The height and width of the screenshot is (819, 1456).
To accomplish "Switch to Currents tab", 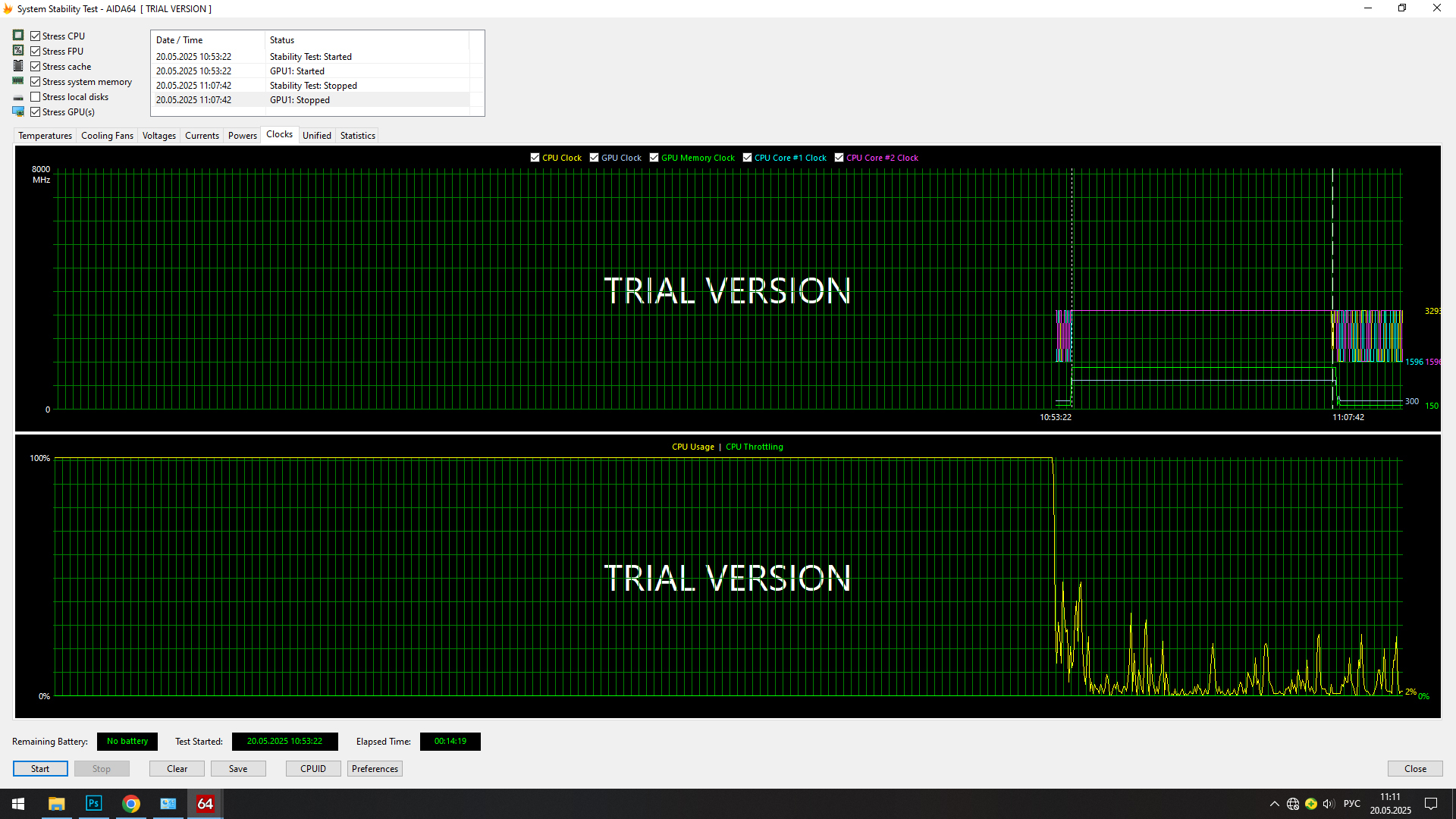I will point(202,136).
